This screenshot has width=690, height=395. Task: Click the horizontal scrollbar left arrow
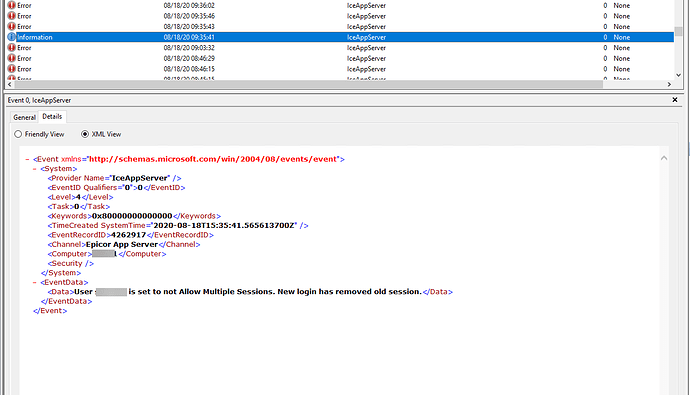10,84
